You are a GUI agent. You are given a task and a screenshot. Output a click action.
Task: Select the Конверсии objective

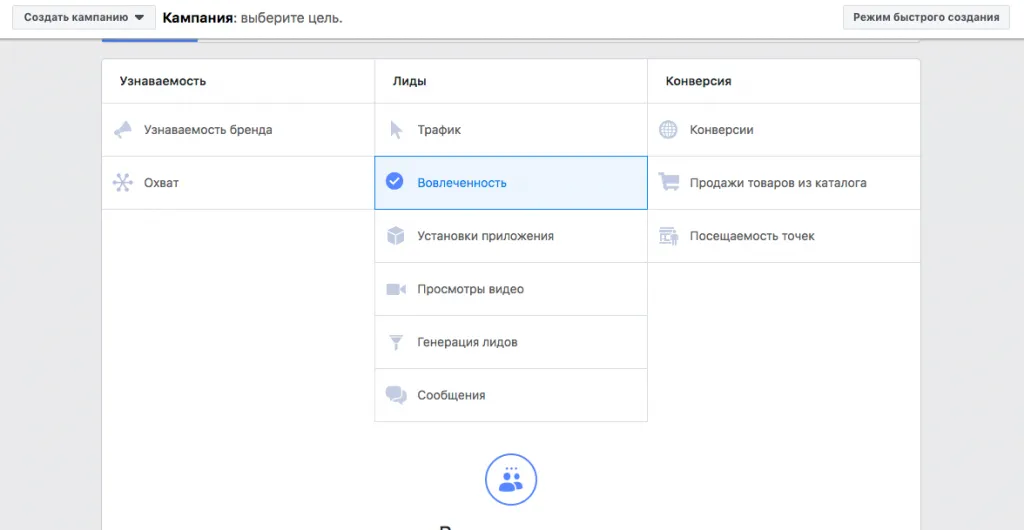coord(784,130)
